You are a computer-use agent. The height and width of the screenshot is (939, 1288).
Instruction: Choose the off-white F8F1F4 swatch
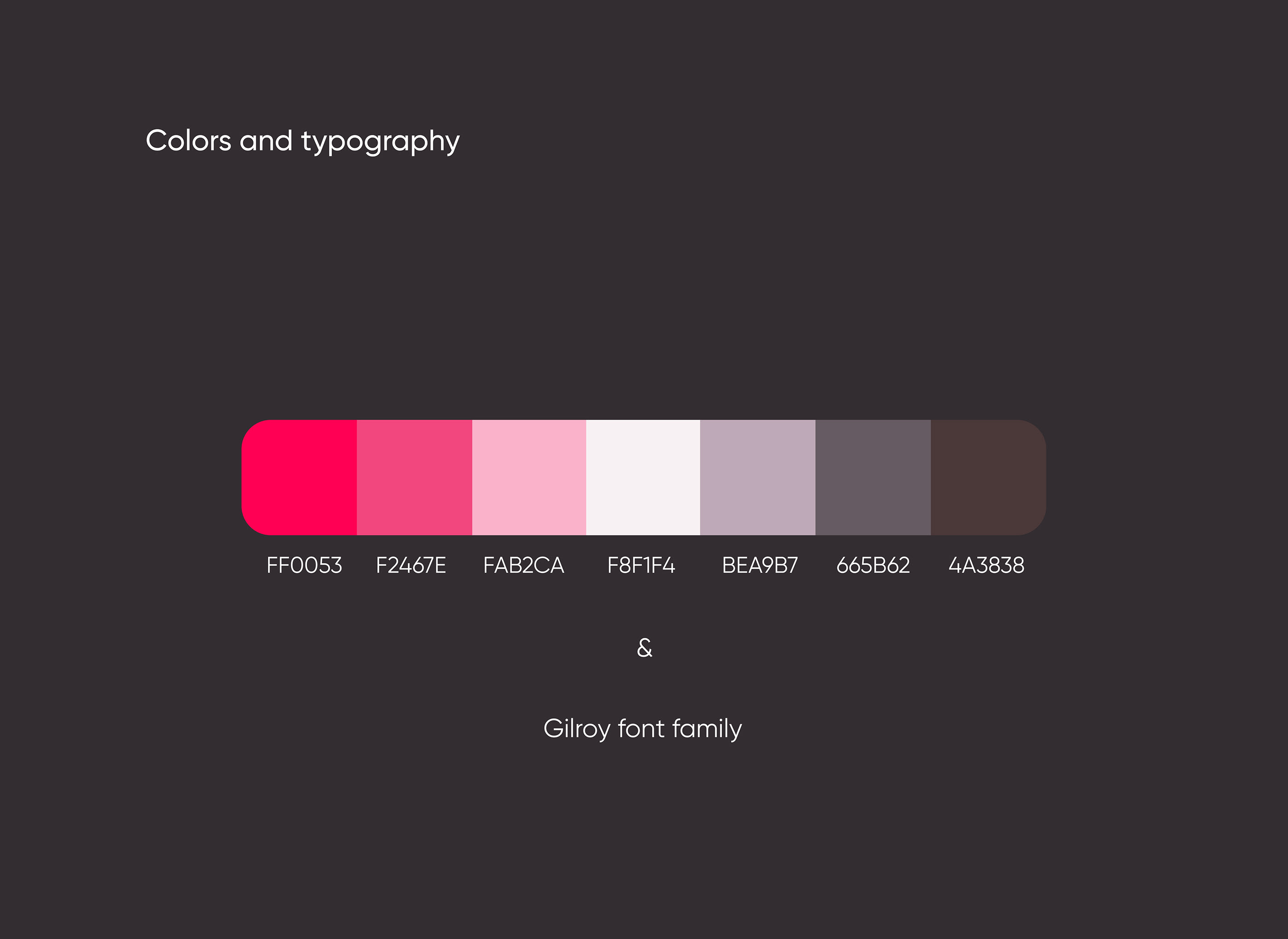(643, 477)
